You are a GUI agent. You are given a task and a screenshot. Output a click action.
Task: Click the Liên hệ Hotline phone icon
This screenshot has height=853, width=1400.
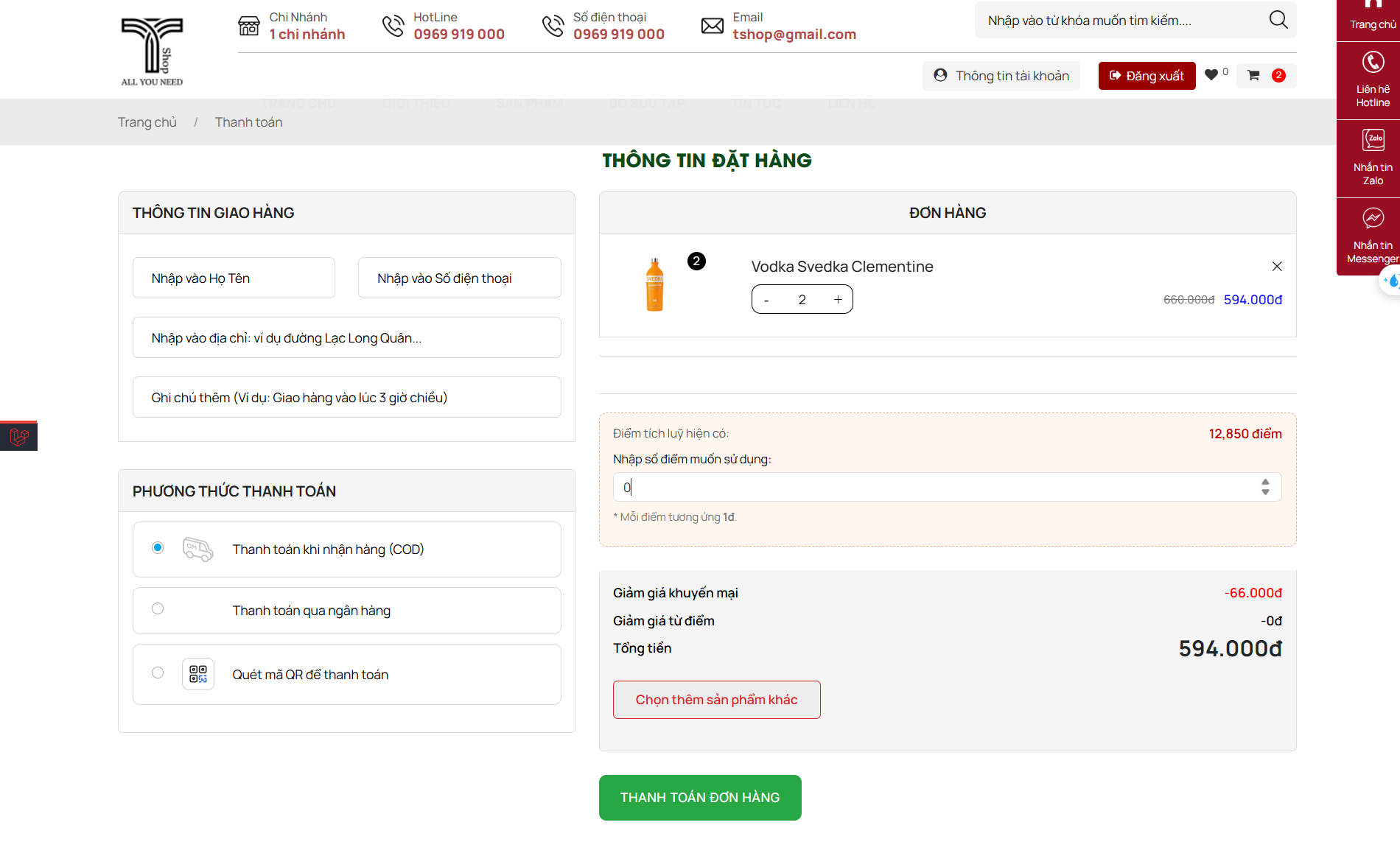pyautogui.click(x=1373, y=63)
